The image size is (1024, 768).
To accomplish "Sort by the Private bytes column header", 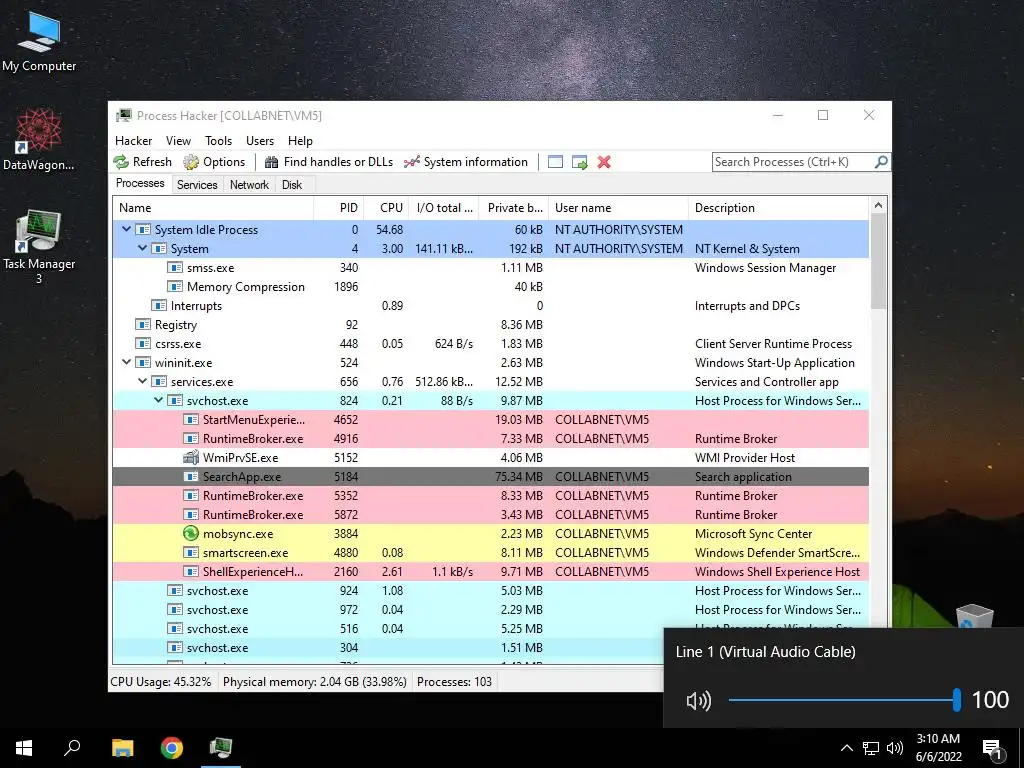I will [514, 208].
